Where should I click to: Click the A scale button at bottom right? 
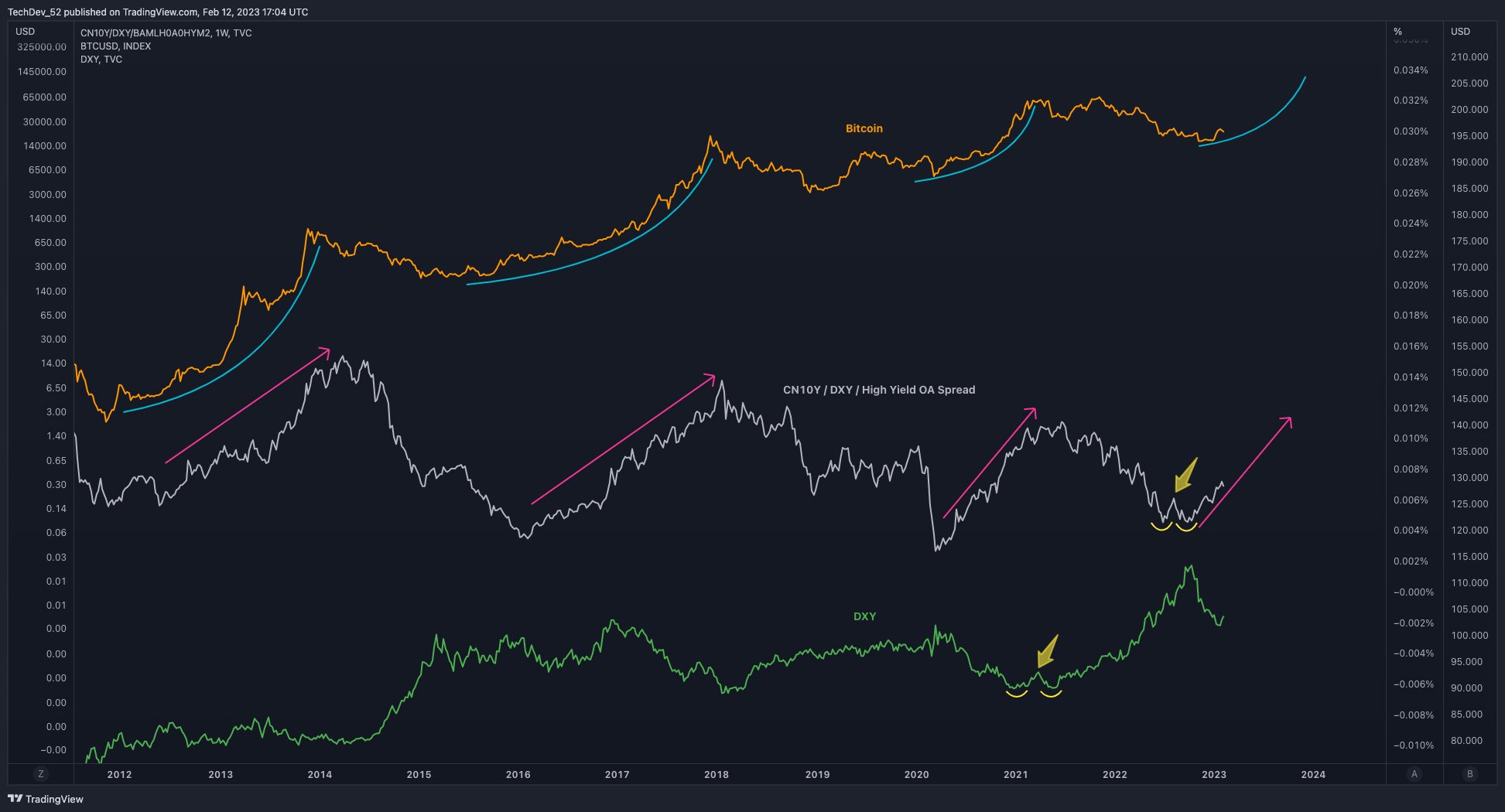coord(1414,774)
